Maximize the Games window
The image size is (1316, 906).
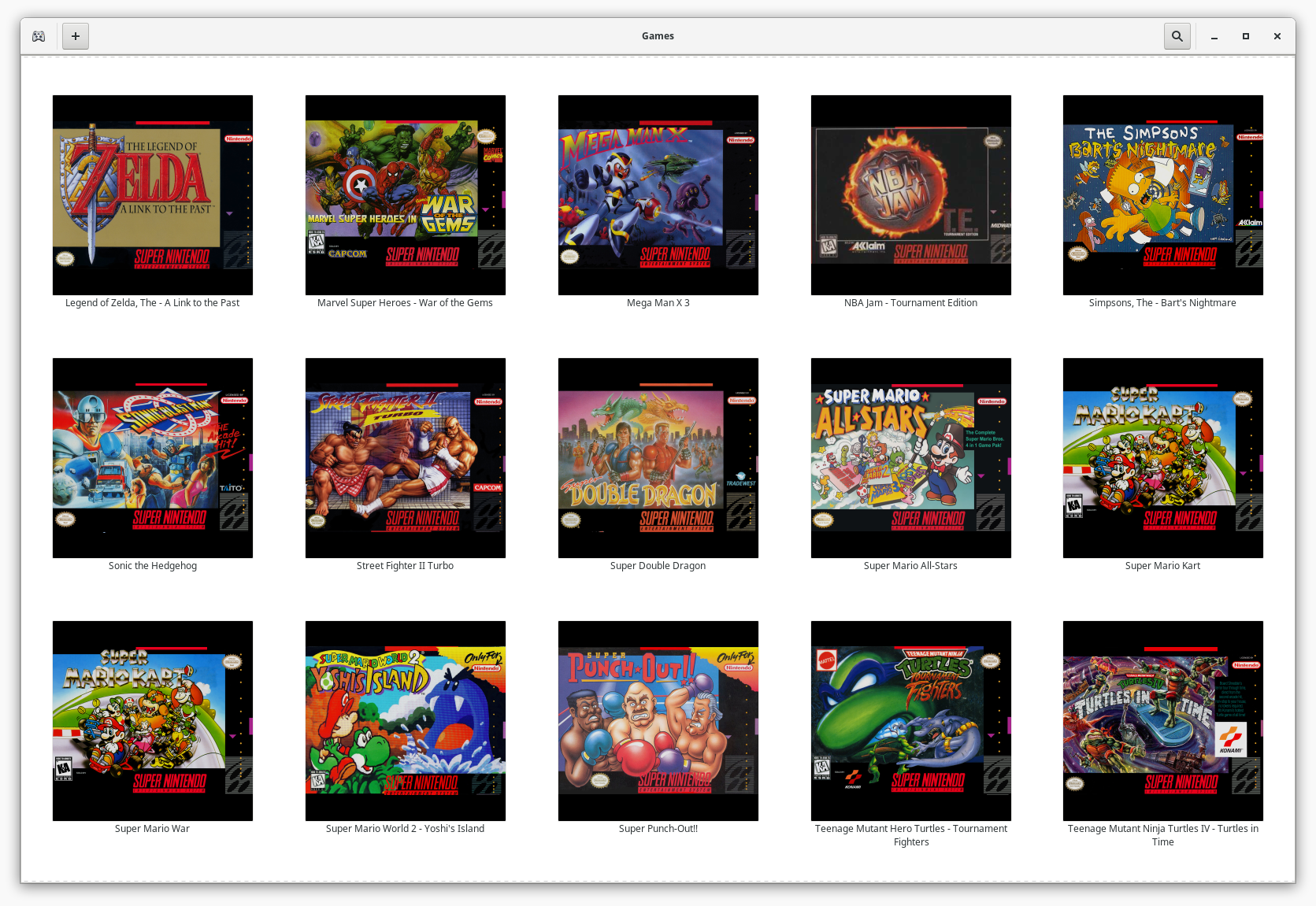pos(1246,36)
